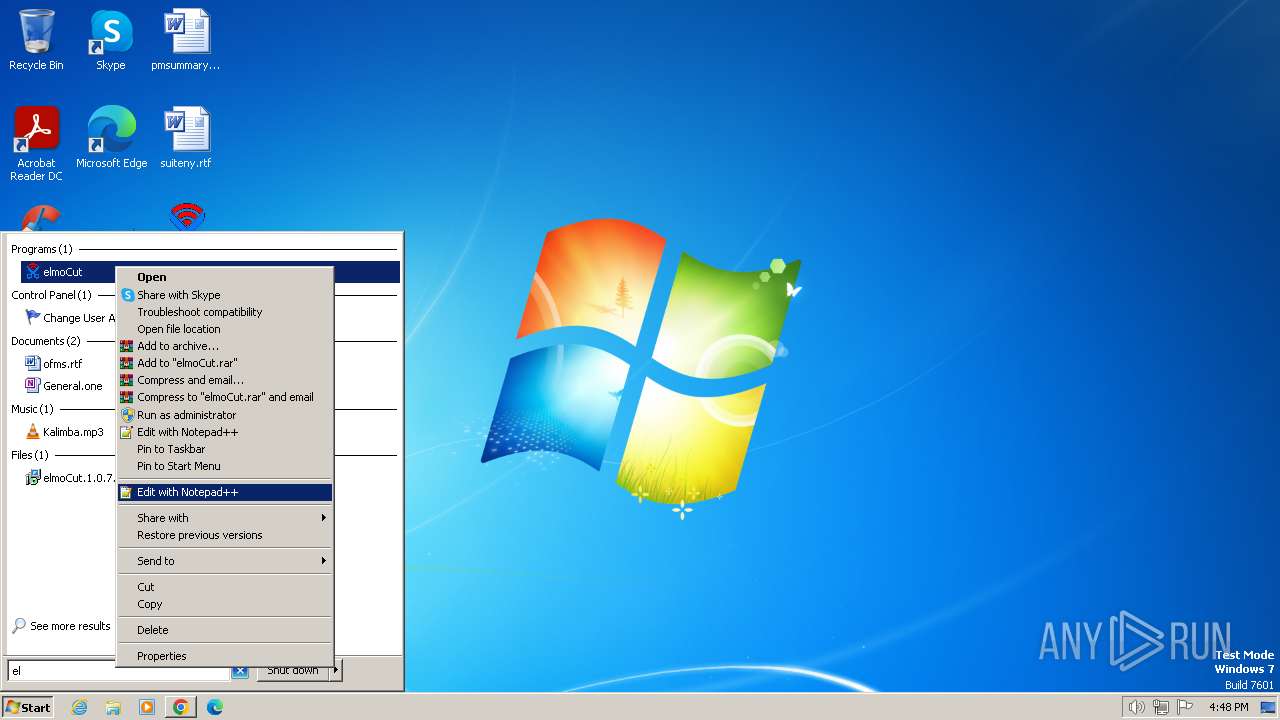Viewport: 1280px width, 720px height.
Task: Open Acrobat Reader DC desktop shortcut
Action: (36, 144)
